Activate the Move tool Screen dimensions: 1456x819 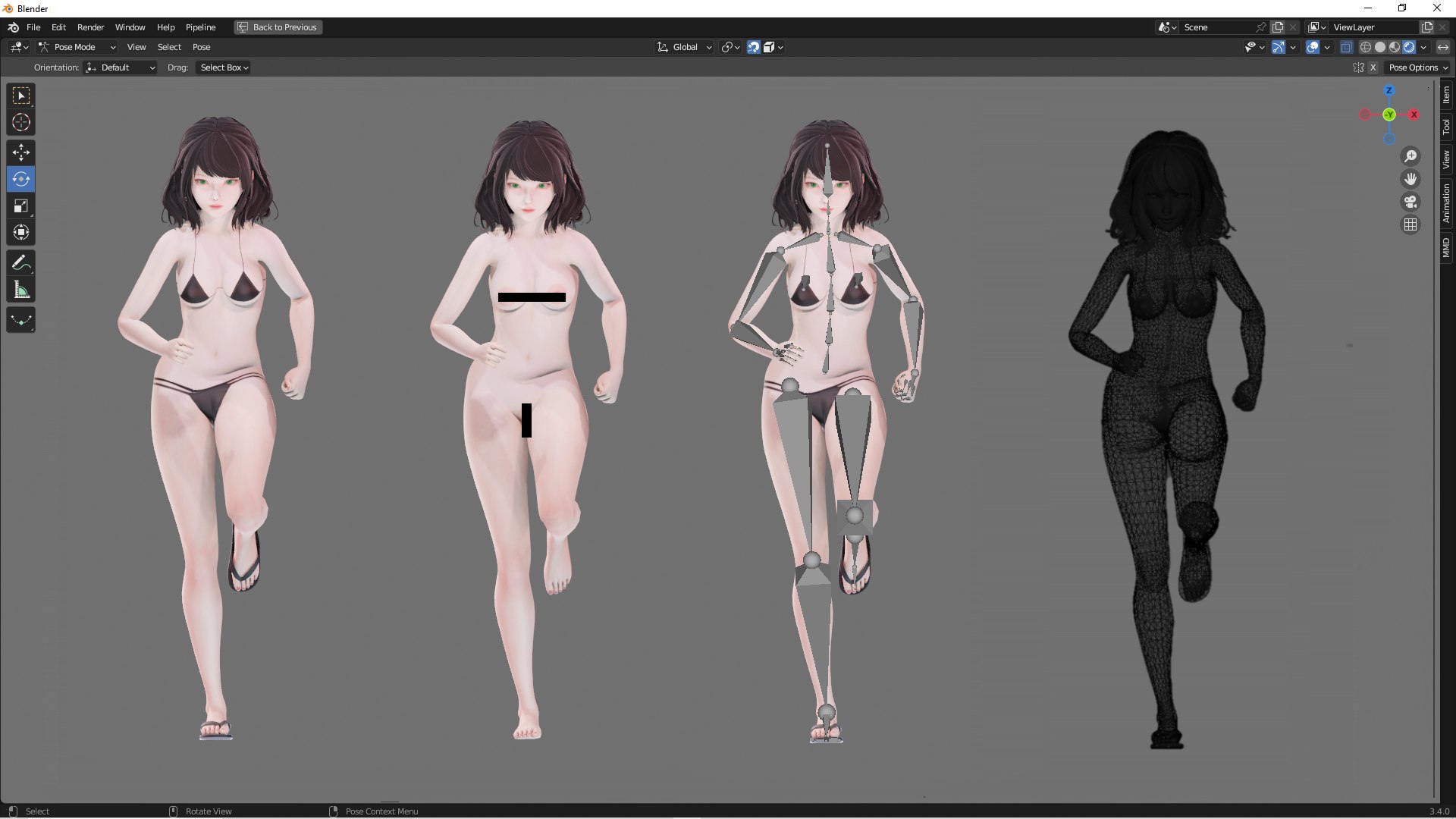click(21, 153)
